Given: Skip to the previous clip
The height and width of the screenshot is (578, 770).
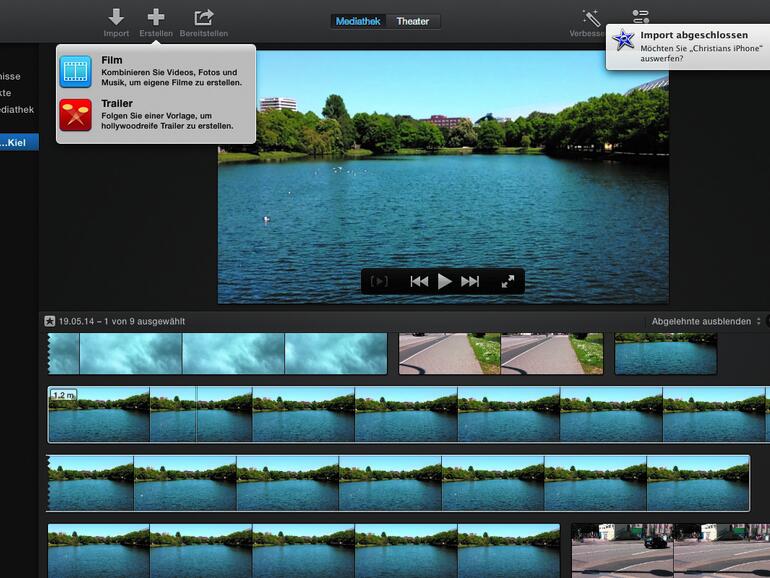Looking at the screenshot, I should (419, 282).
